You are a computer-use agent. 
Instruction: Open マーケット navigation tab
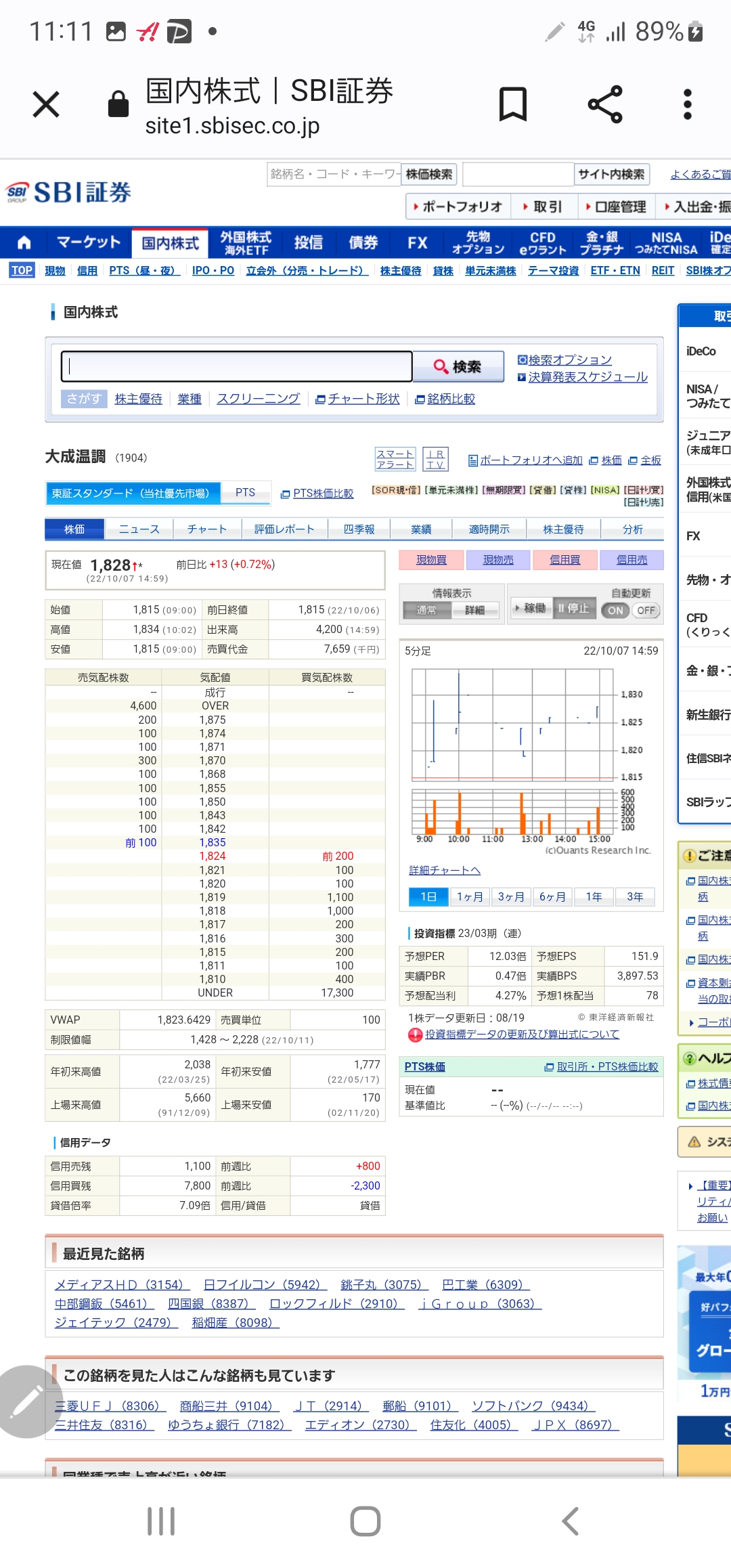pyautogui.click(x=89, y=242)
